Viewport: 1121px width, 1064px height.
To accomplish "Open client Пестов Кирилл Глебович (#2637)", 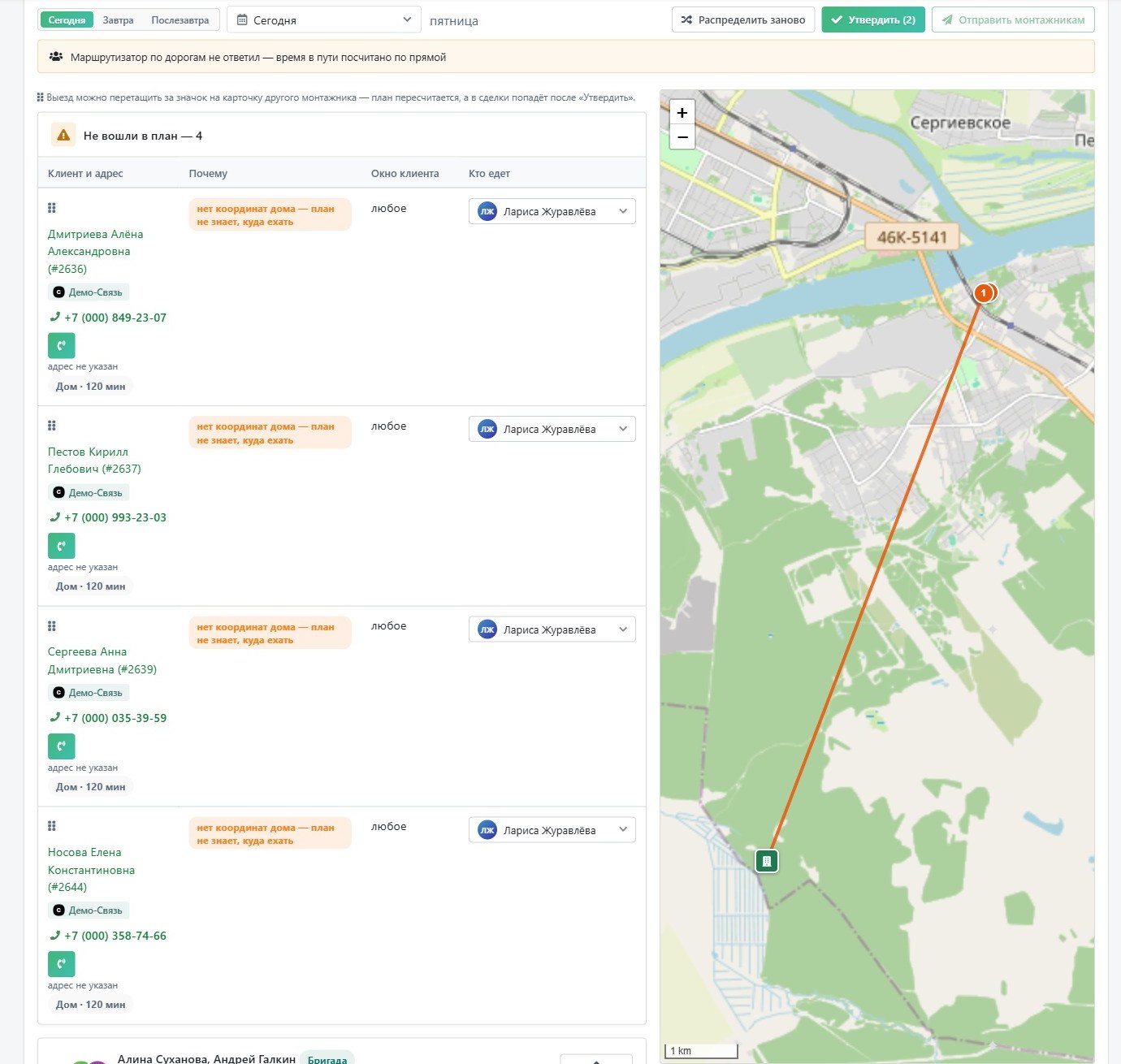I will pyautogui.click(x=94, y=460).
